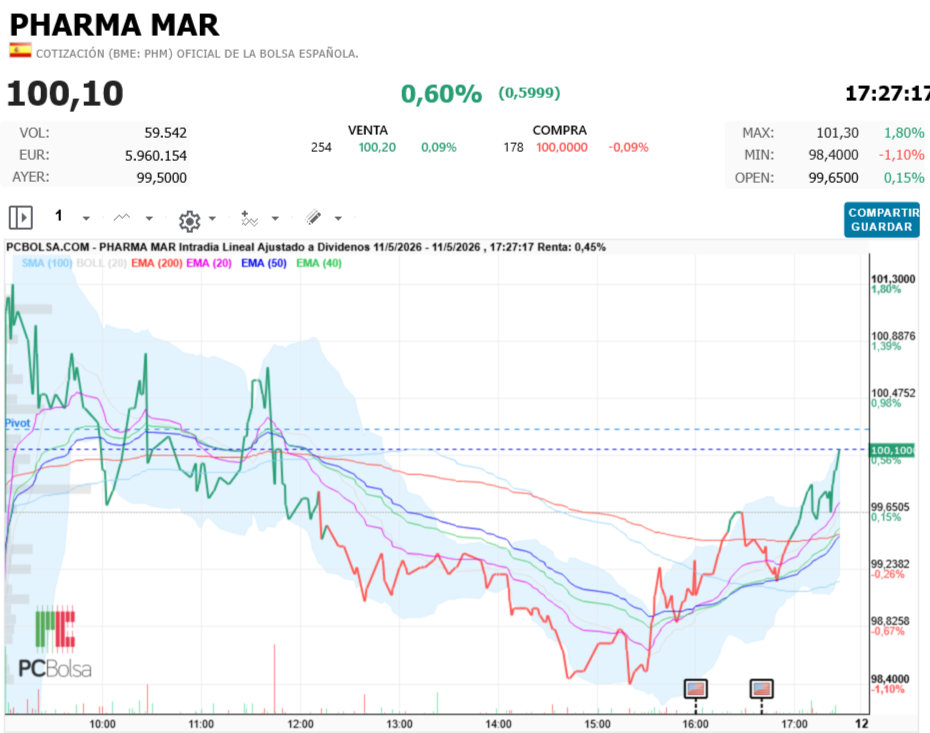Viewport: 930px width, 733px height.
Task: Click the COMPRA volume 178
Action: click(514, 148)
